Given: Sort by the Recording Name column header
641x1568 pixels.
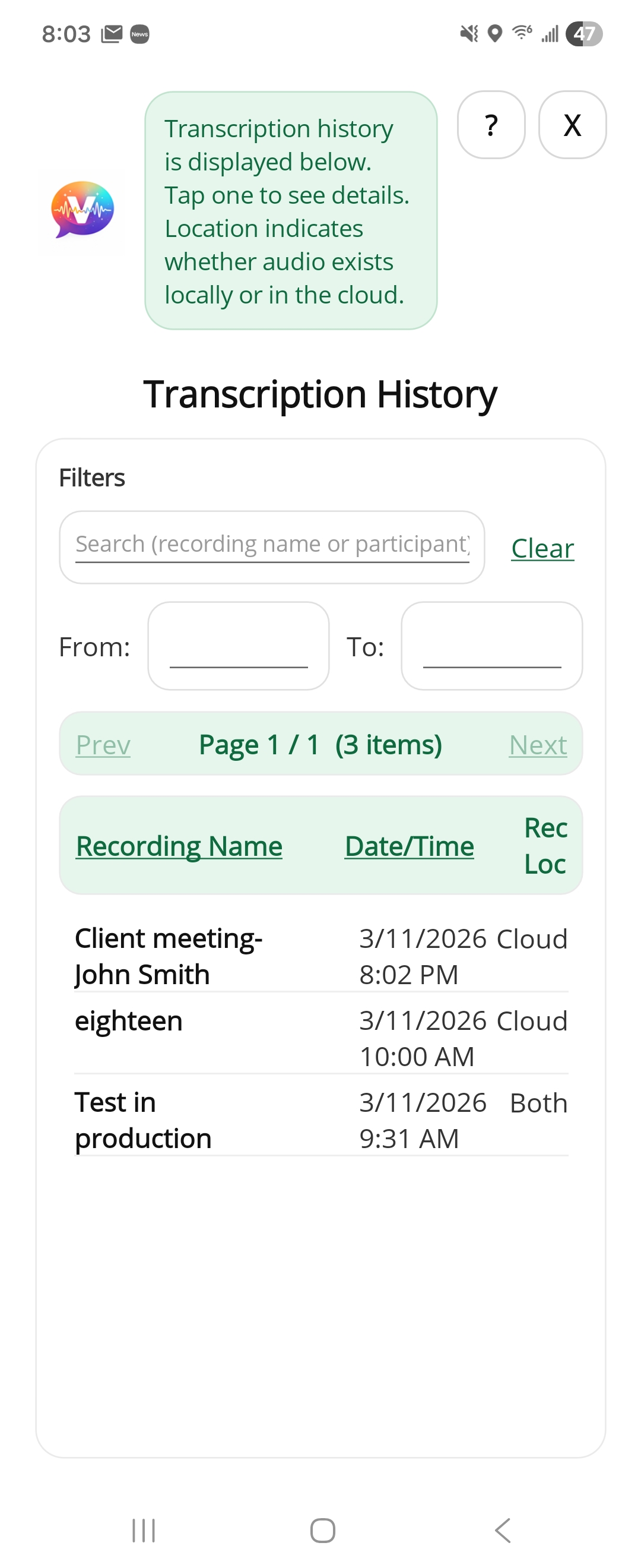Looking at the screenshot, I should coord(179,846).
